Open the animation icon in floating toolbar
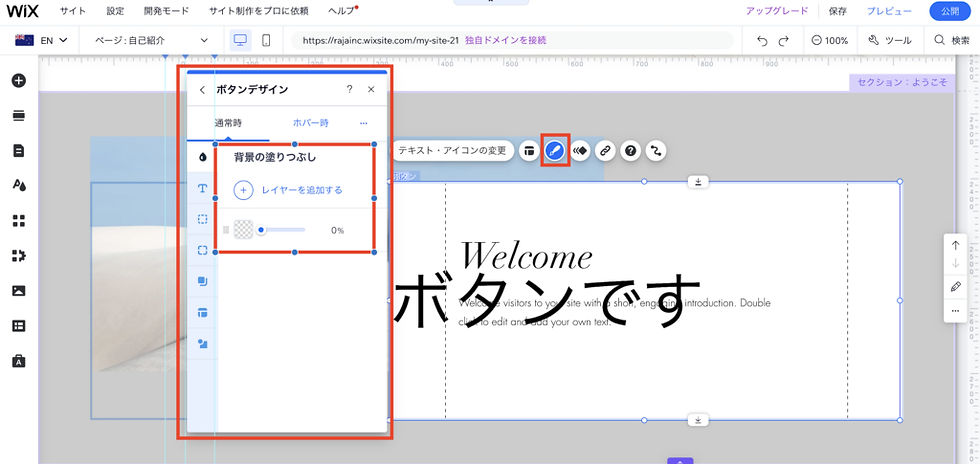980x464 pixels. pos(580,151)
